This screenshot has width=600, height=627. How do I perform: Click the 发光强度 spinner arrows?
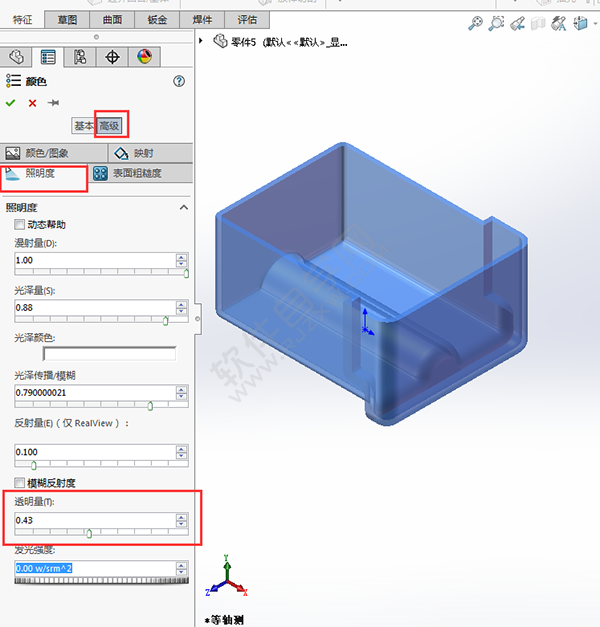pos(181,568)
